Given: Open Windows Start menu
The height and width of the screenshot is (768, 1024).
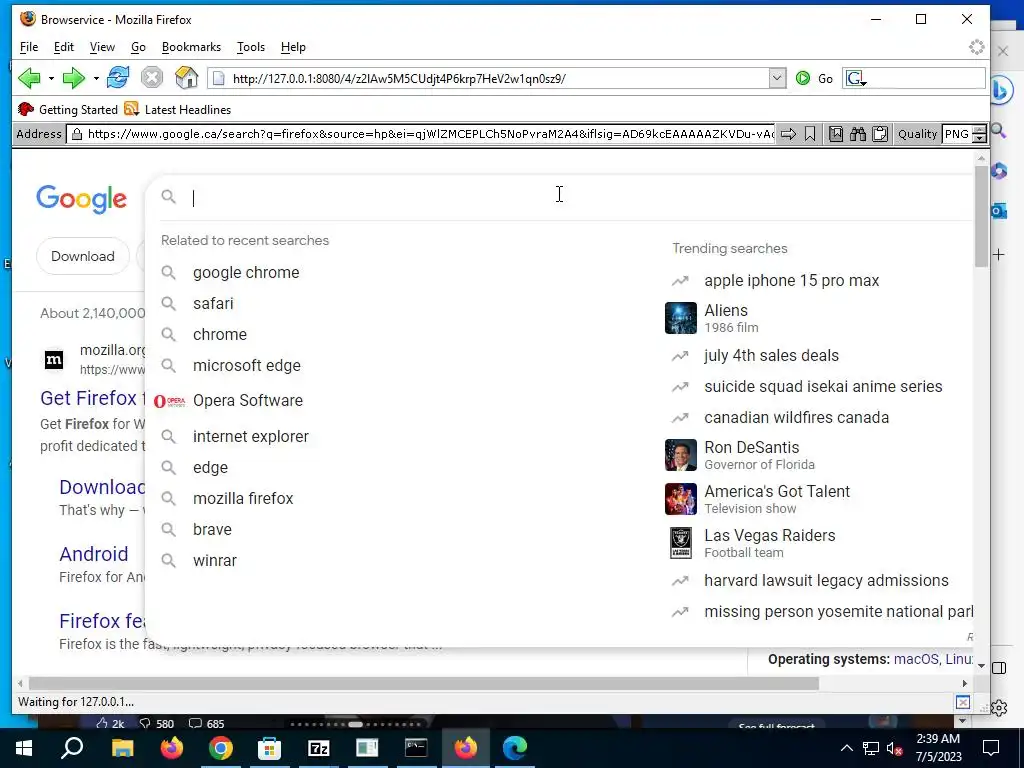Looking at the screenshot, I should (24, 748).
